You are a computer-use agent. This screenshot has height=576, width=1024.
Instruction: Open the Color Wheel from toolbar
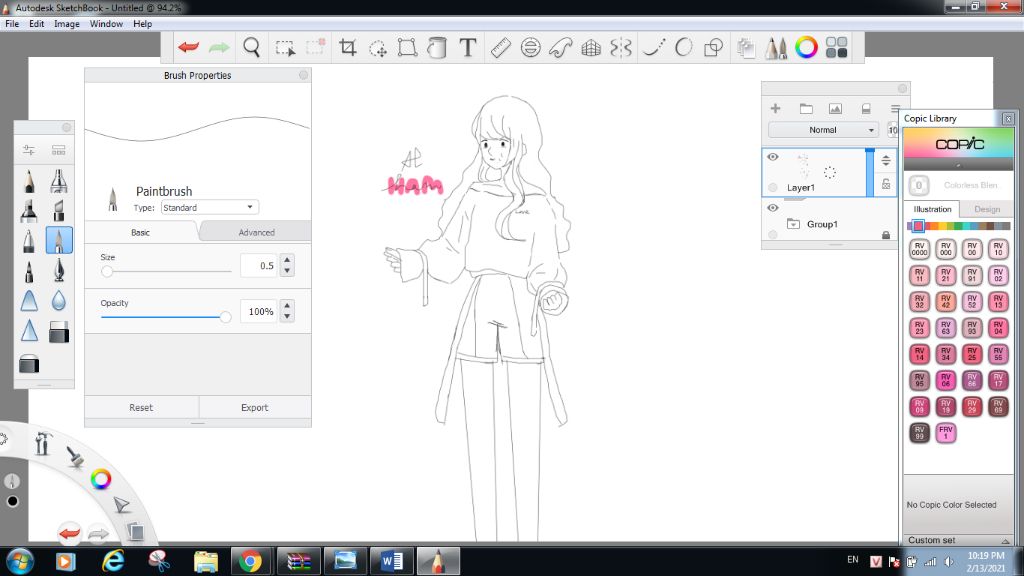806,47
